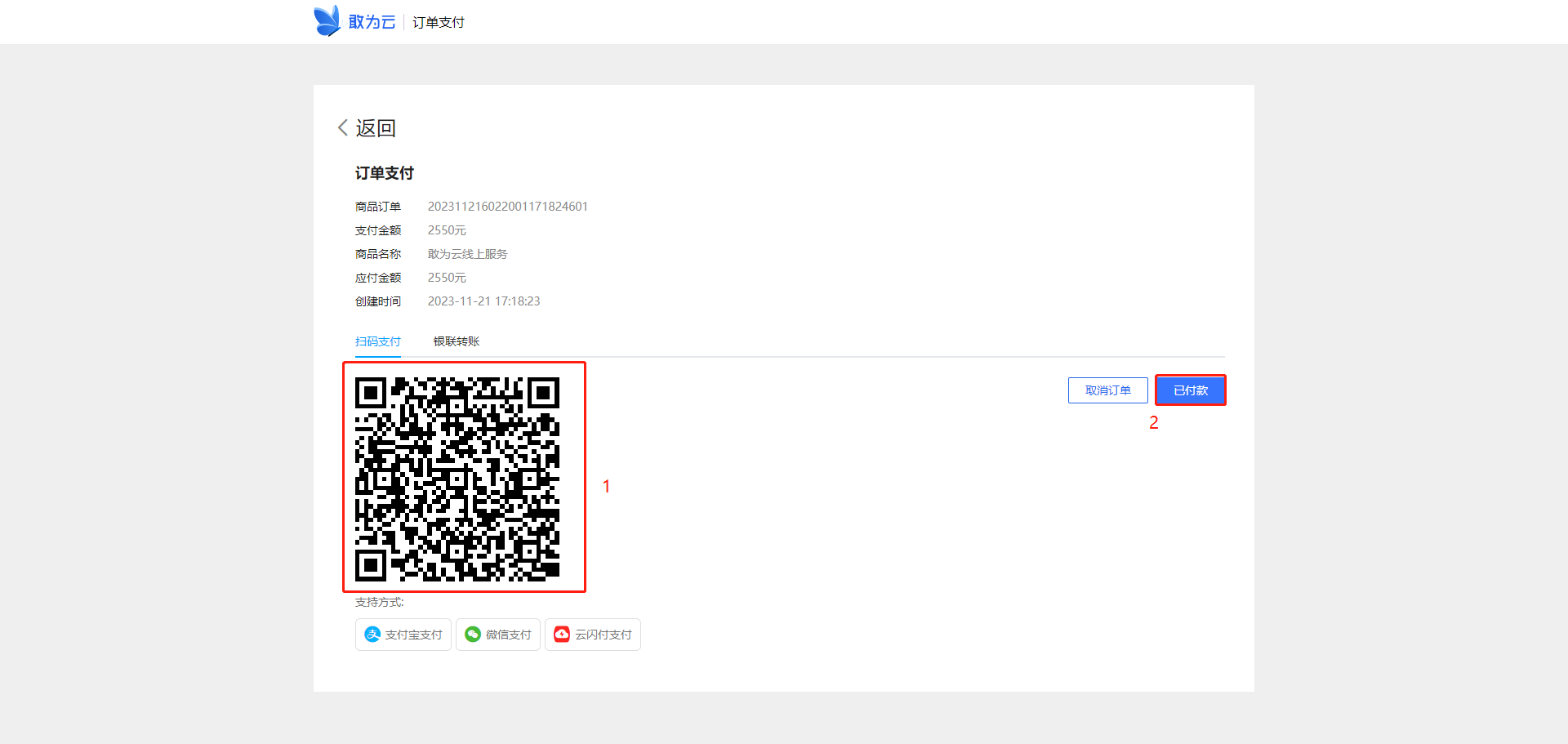Click the order number 202311216022001171824601

tap(508, 206)
